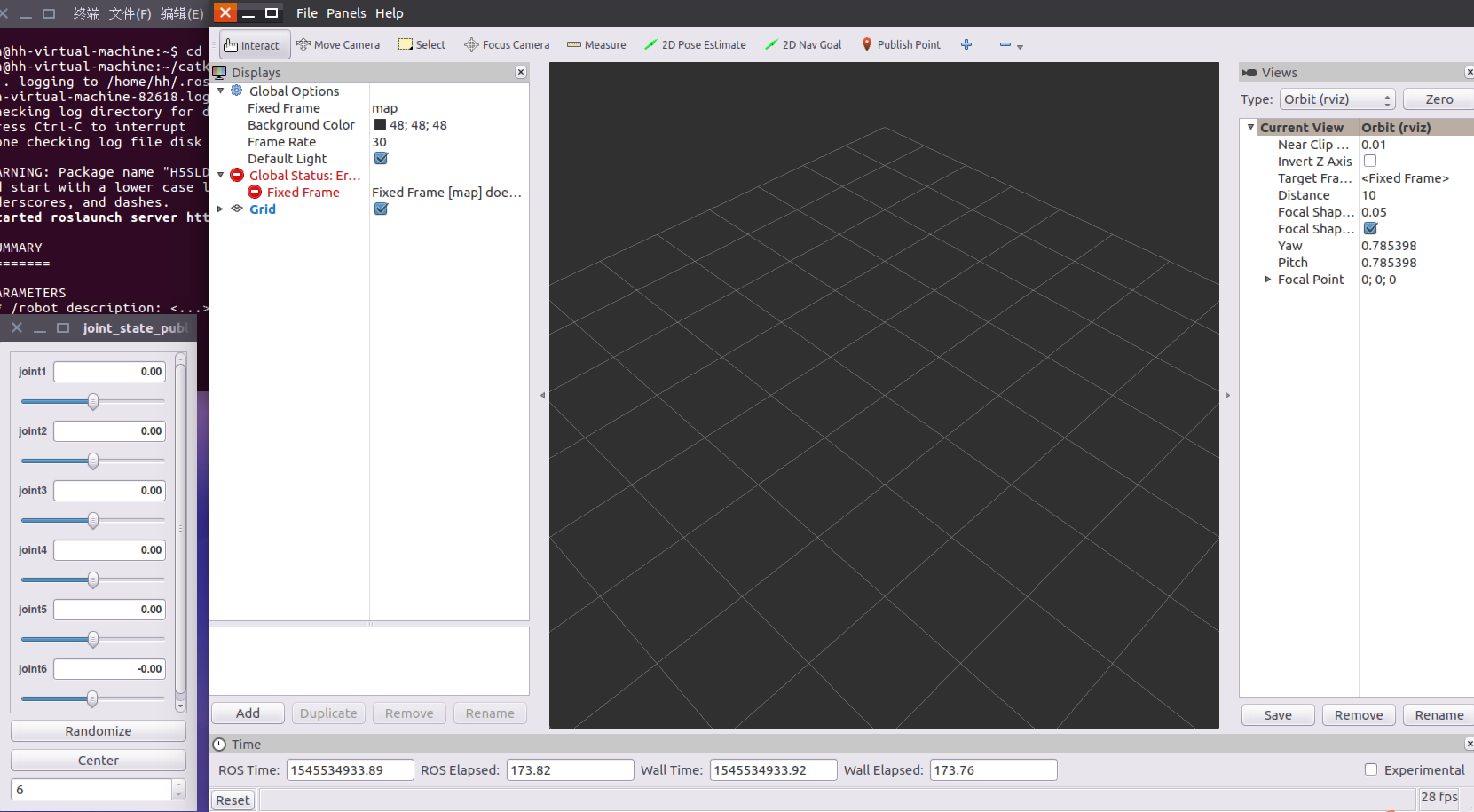Open the File menu
The height and width of the screenshot is (812, 1474).
click(x=307, y=13)
